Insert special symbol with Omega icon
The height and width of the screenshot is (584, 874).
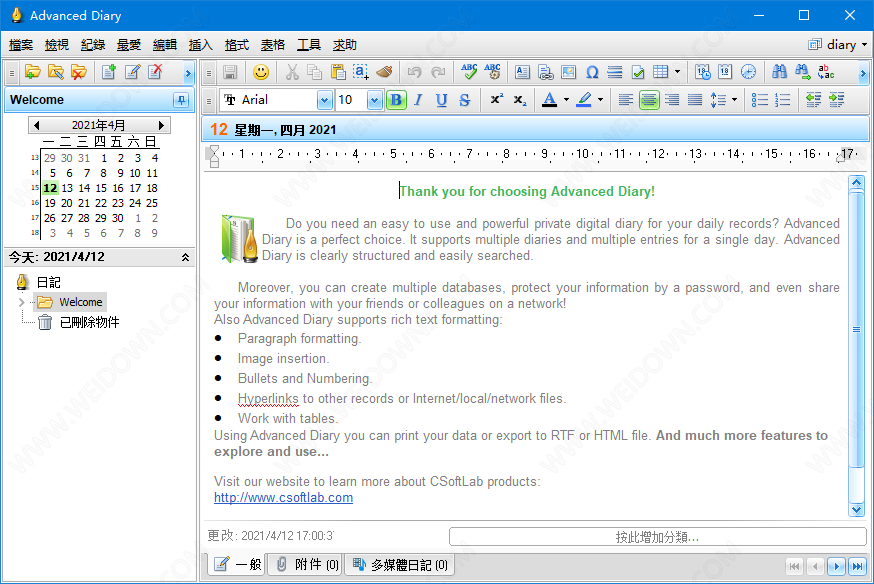tap(592, 72)
